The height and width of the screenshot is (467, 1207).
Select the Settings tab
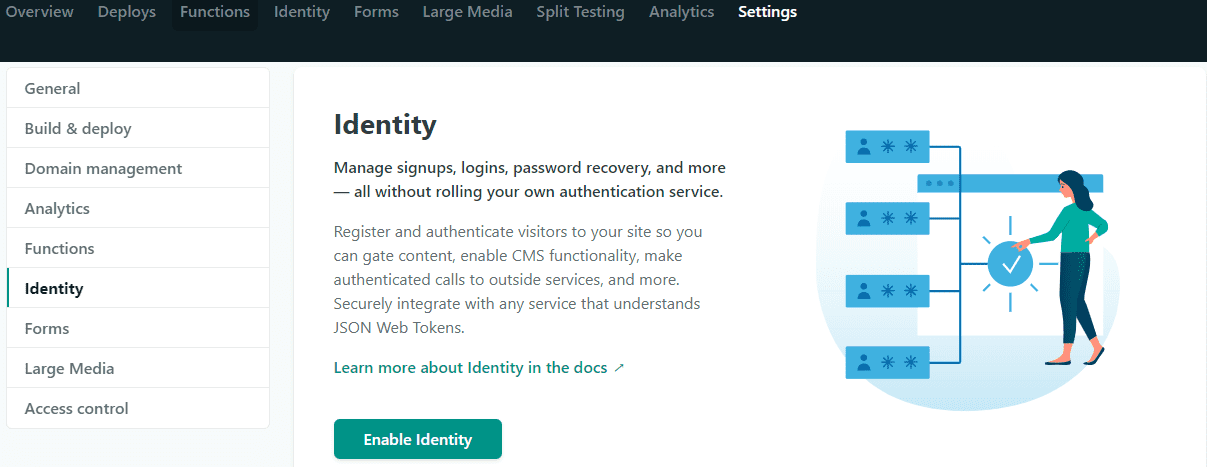767,12
